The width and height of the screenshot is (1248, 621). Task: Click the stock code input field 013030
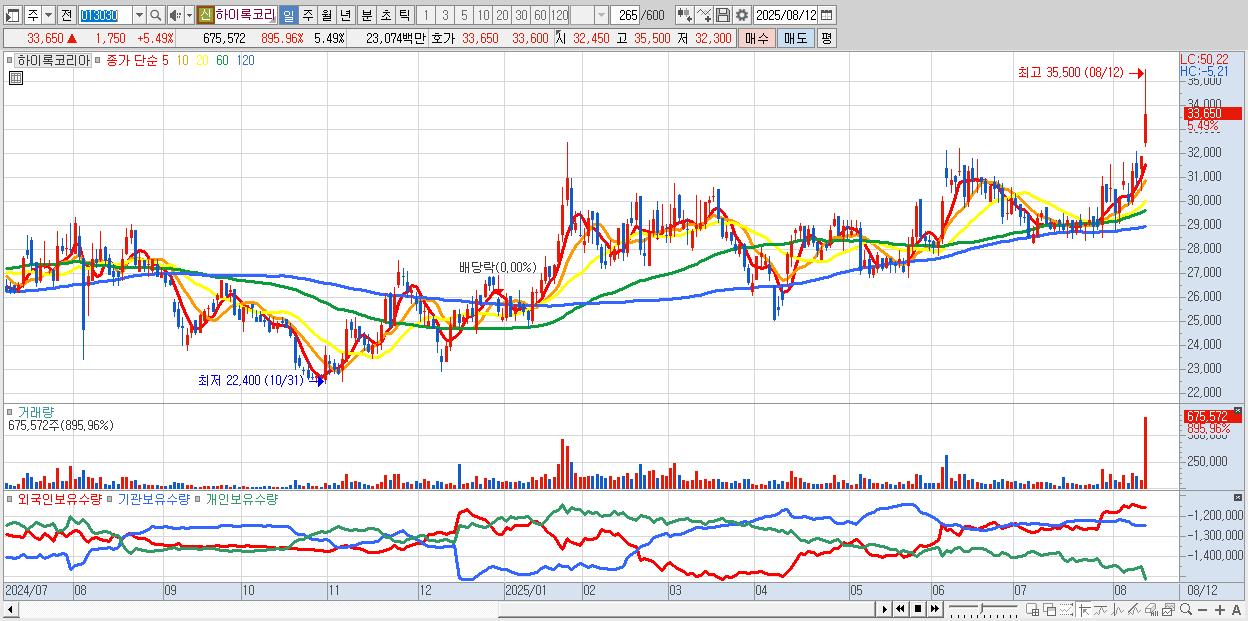click(x=105, y=15)
